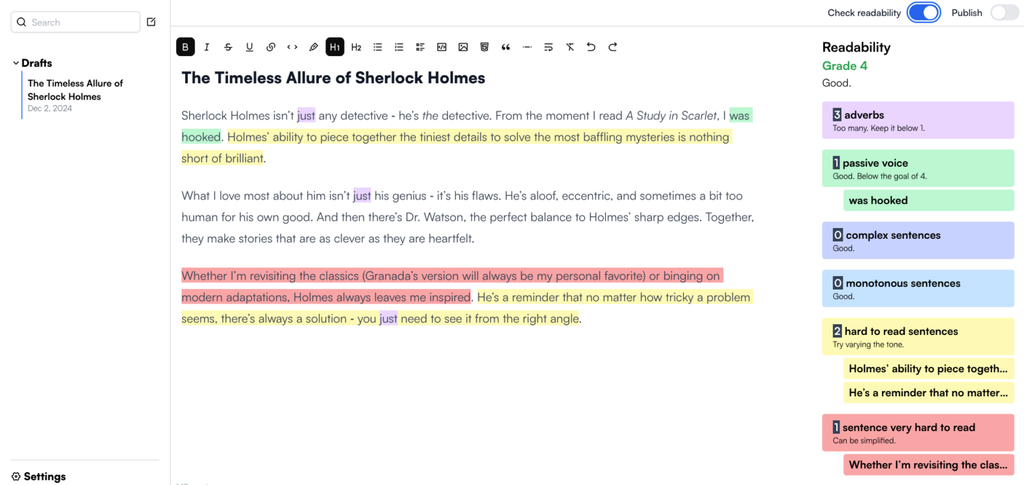Image resolution: width=1024 pixels, height=485 pixels.
Task: Insert code block
Action: click(441, 47)
